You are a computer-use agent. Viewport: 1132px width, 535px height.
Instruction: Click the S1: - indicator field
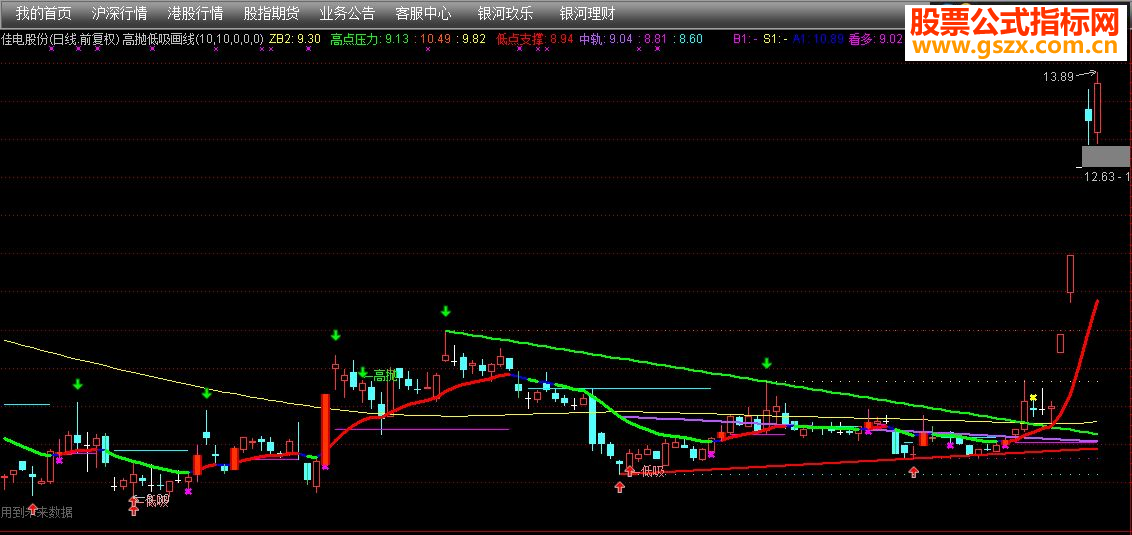(x=775, y=39)
